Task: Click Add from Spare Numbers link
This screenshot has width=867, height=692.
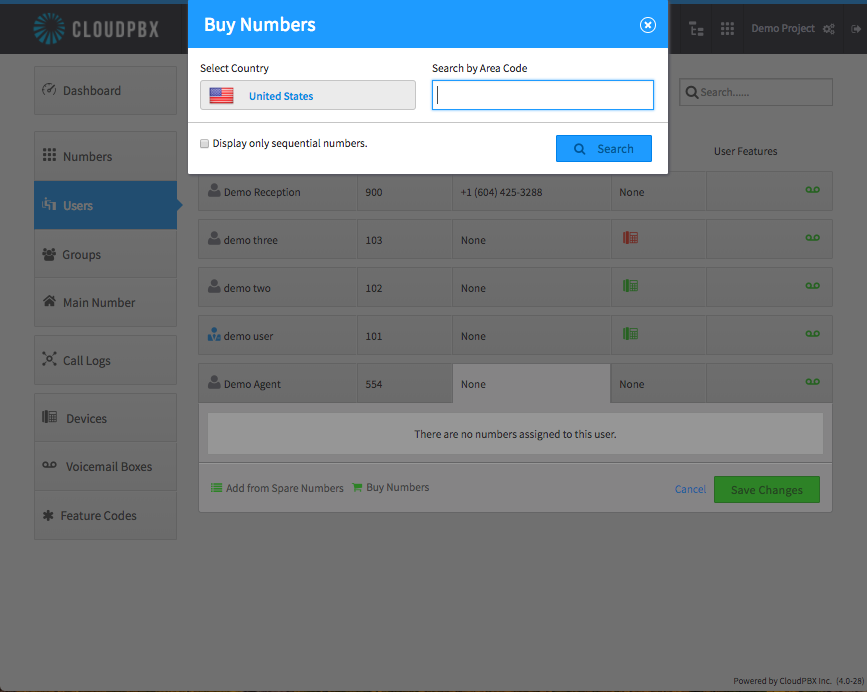Action: (x=277, y=488)
